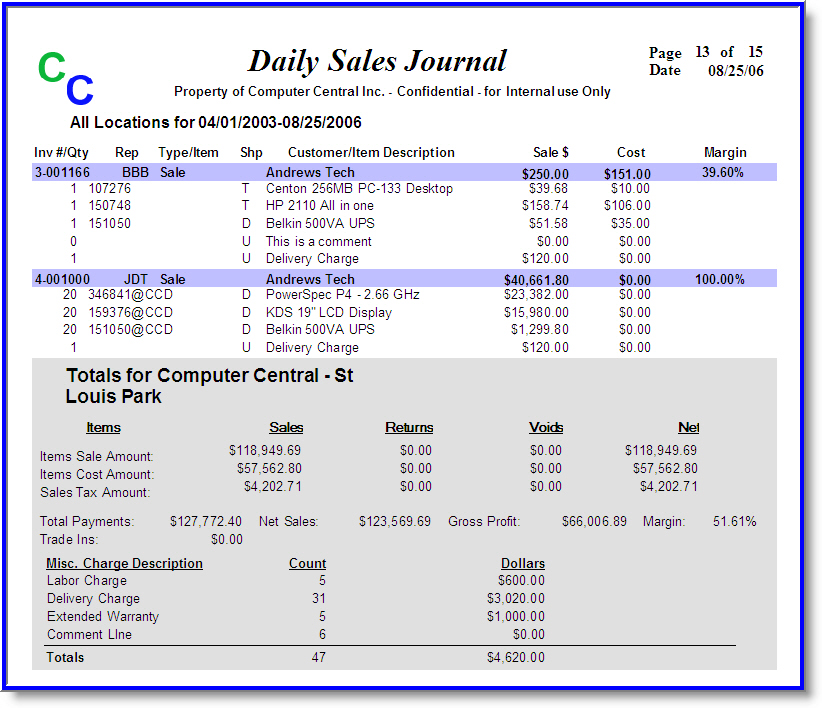Click the Total Payments value $127,772.40
Viewport: 822px width, 708px height.
click(x=205, y=522)
